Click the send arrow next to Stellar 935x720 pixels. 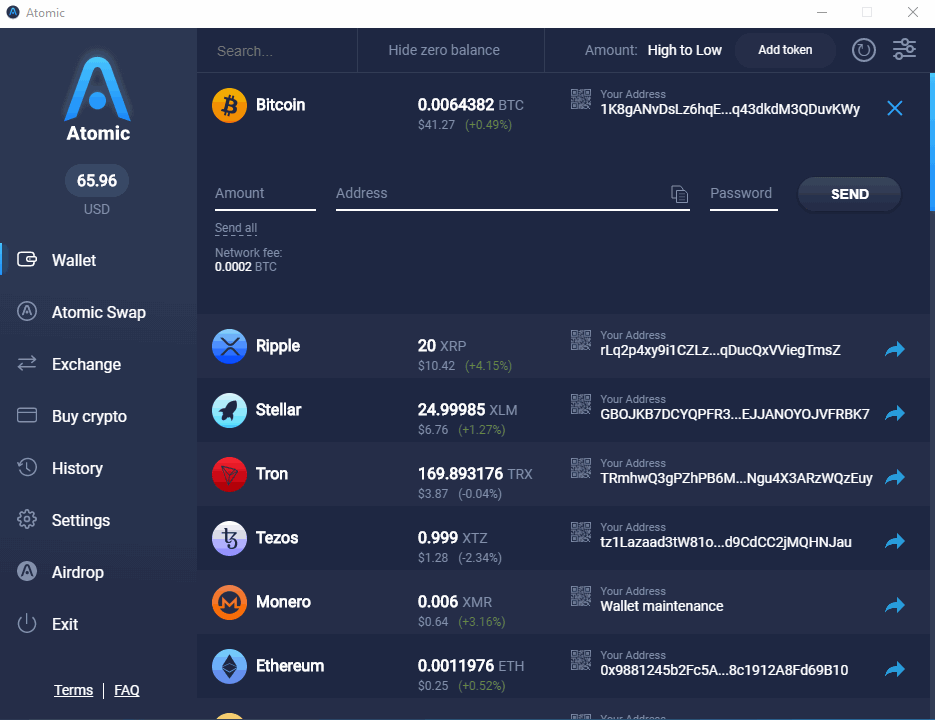tap(895, 413)
